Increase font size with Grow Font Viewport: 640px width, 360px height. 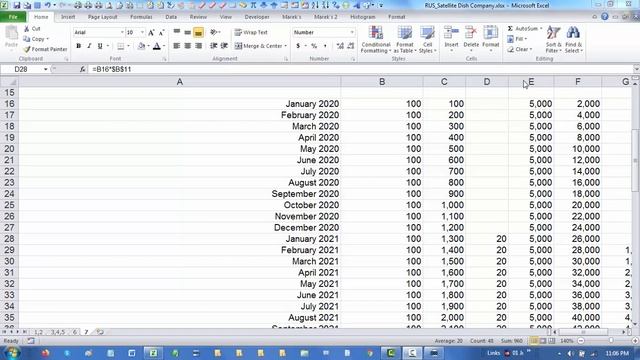click(151, 32)
